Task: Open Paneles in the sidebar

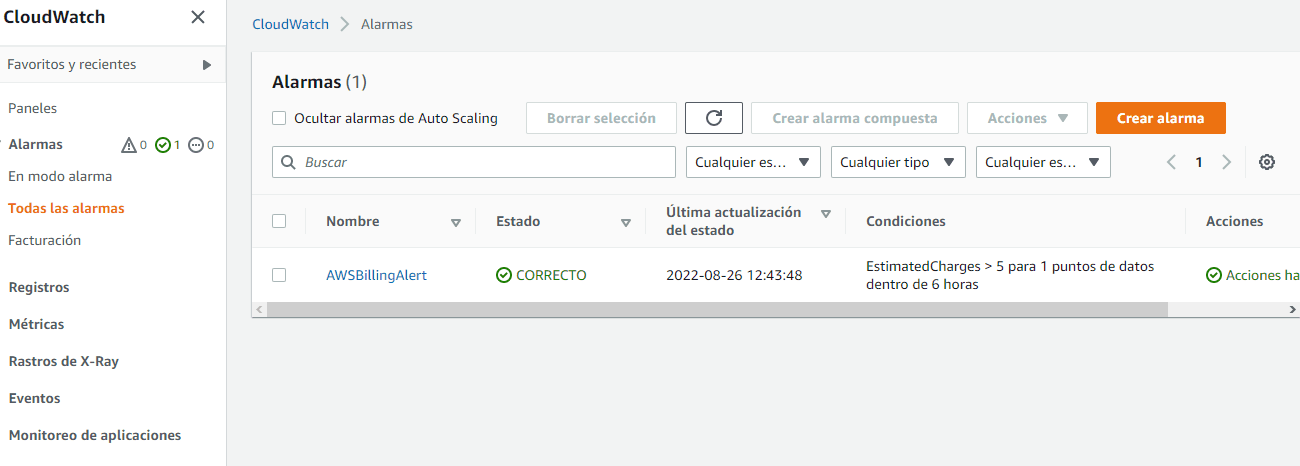Action: point(33,108)
